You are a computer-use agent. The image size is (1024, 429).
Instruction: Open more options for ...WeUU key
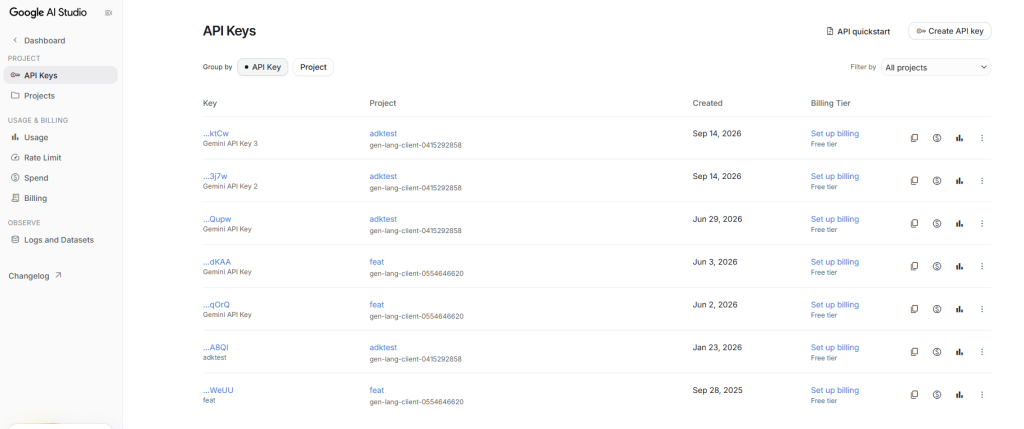pos(982,394)
